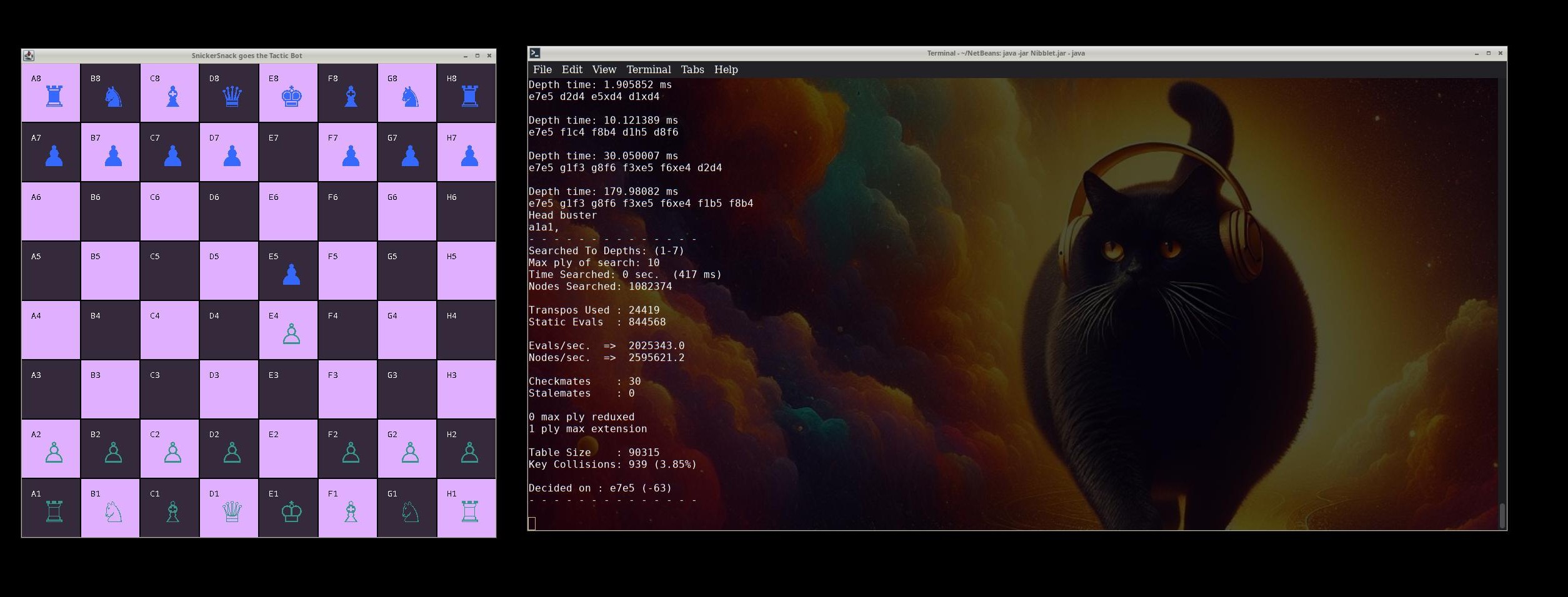Pick the black rook on A8
The image size is (1568, 597).
[54, 97]
